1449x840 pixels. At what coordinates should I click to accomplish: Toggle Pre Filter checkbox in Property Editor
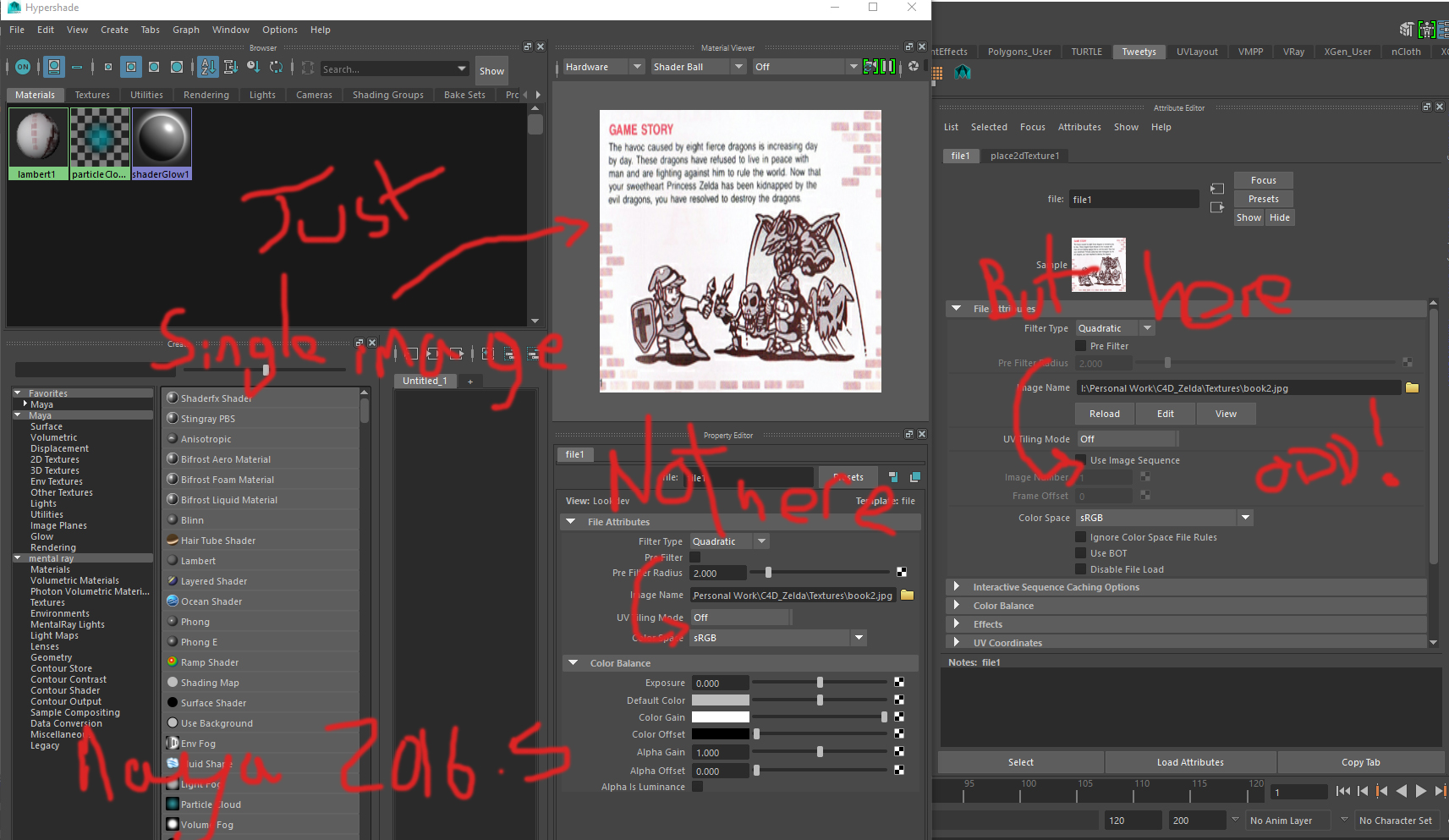694,557
